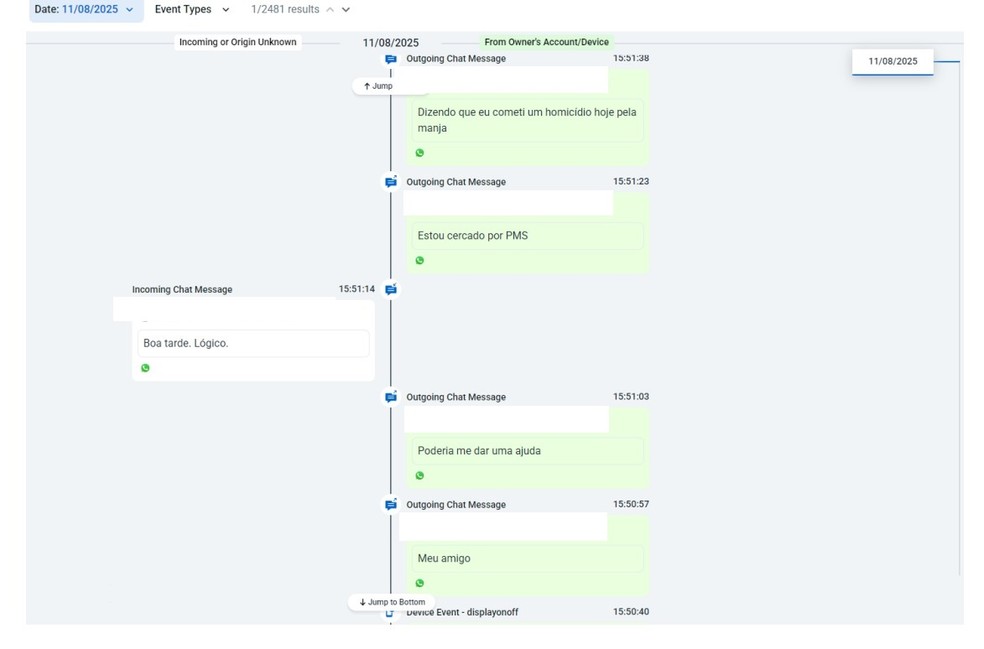The image size is (984, 649).
Task: Go to previous result with up chevron
Action: coord(330,9)
